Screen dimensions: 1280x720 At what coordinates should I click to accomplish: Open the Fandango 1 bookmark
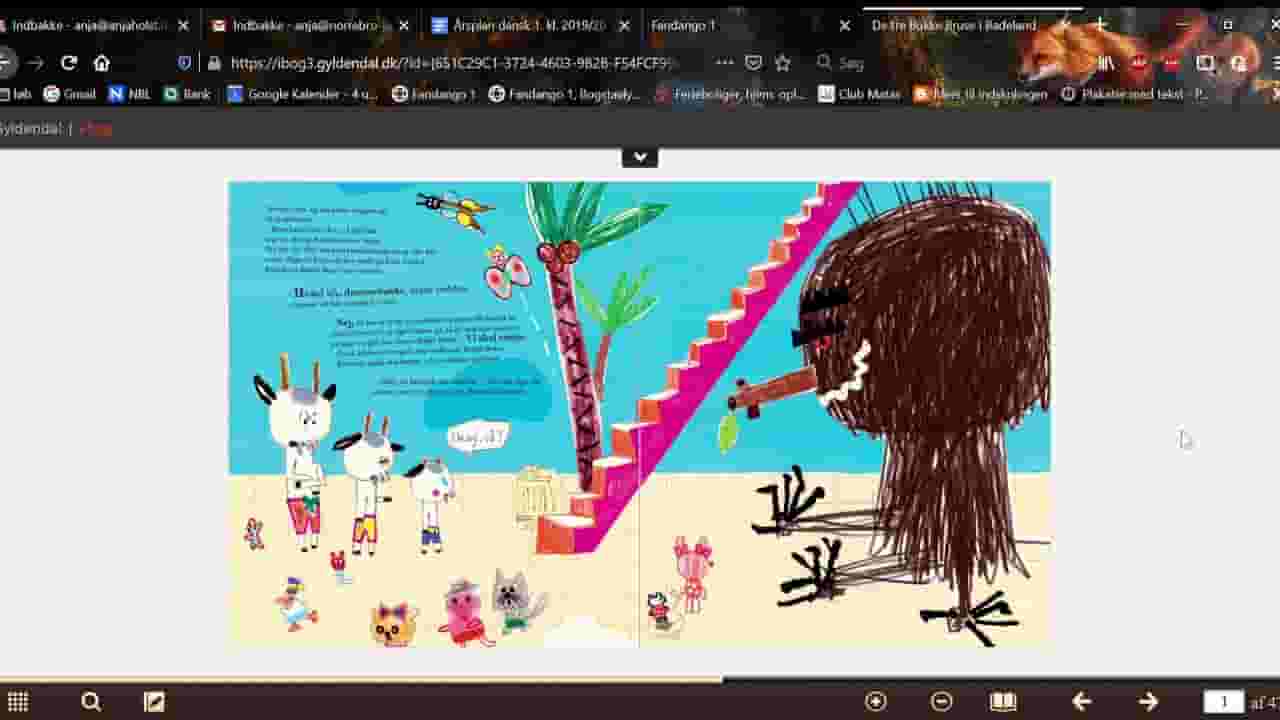click(433, 94)
